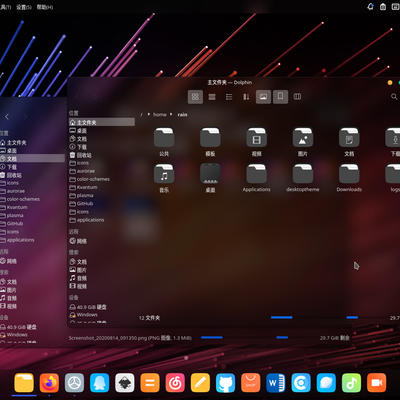Viewport: 400px width, 400px height.
Task: Click the root '/' breadcrumb in location bar
Action: [142, 114]
